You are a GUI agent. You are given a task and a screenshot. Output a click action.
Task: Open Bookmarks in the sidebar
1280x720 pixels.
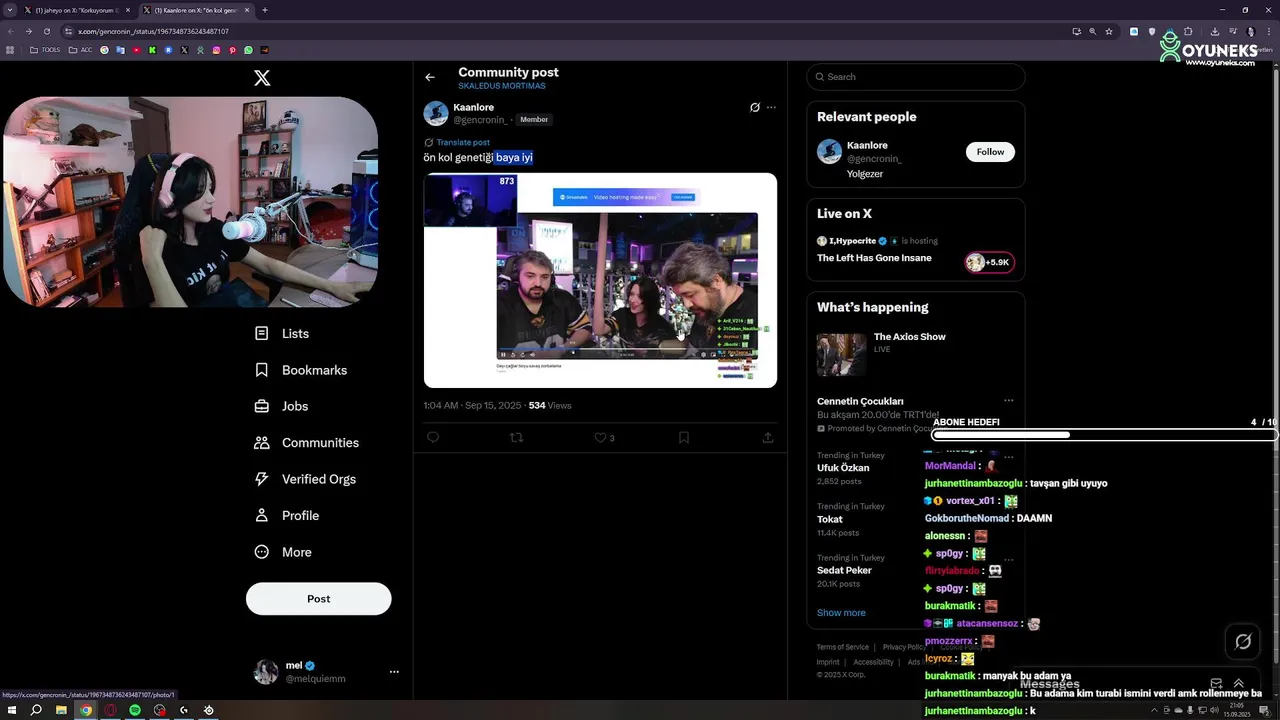301,370
